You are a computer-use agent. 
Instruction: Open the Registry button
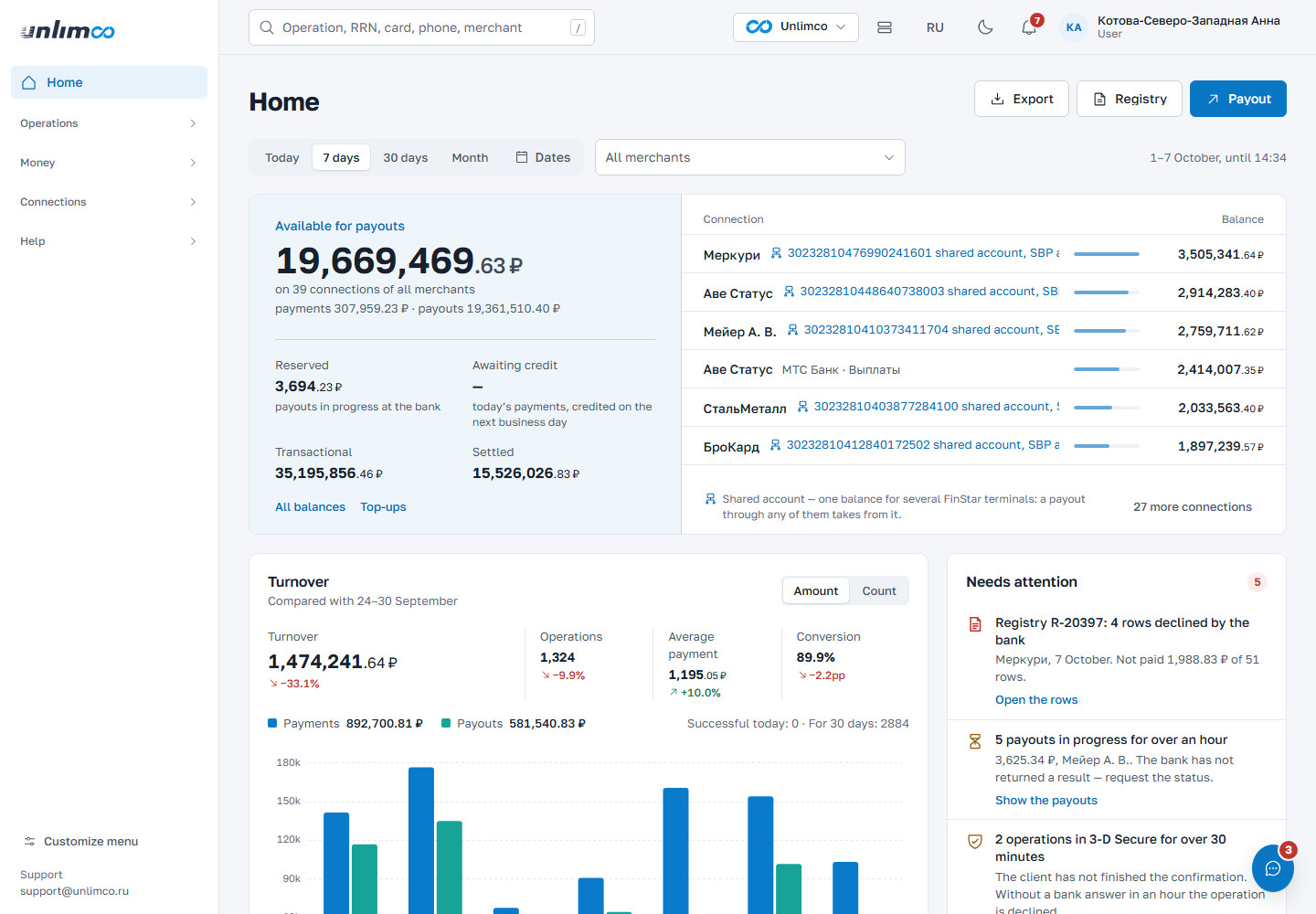(1130, 99)
